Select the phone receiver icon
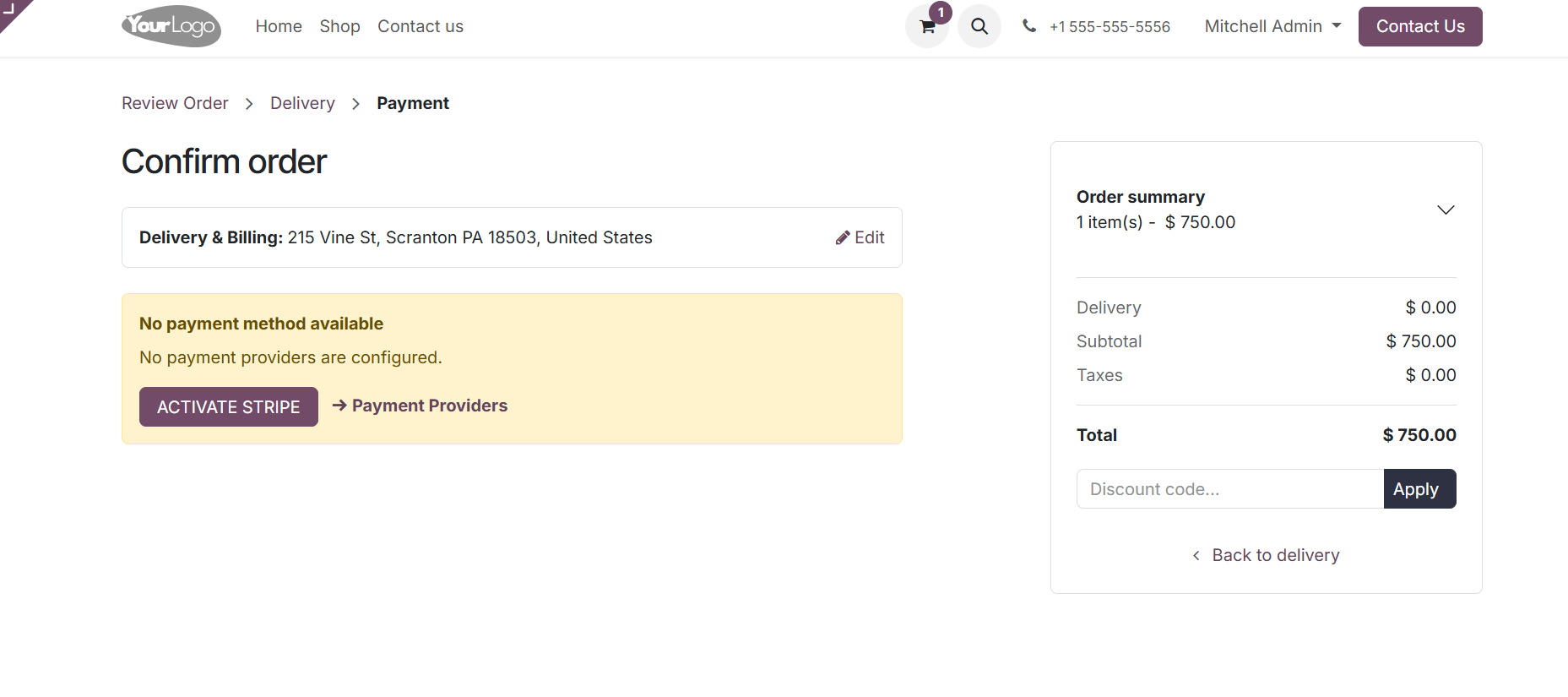The image size is (1568, 697). pyautogui.click(x=1028, y=26)
